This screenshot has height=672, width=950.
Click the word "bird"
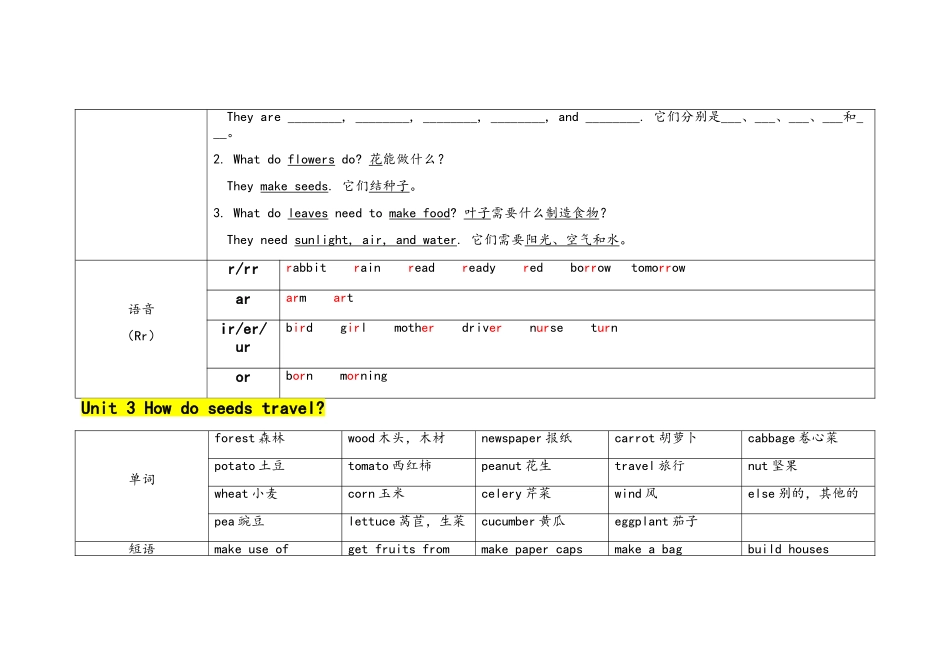(299, 328)
